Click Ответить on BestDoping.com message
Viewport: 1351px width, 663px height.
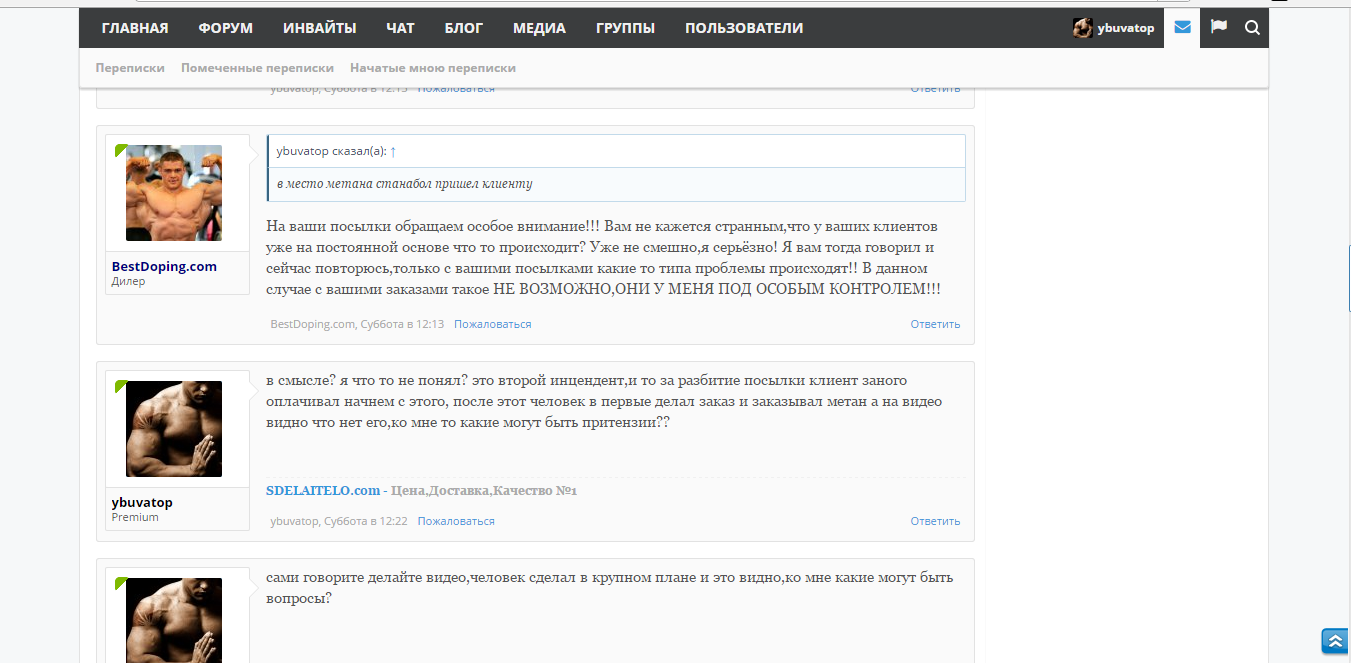934,324
